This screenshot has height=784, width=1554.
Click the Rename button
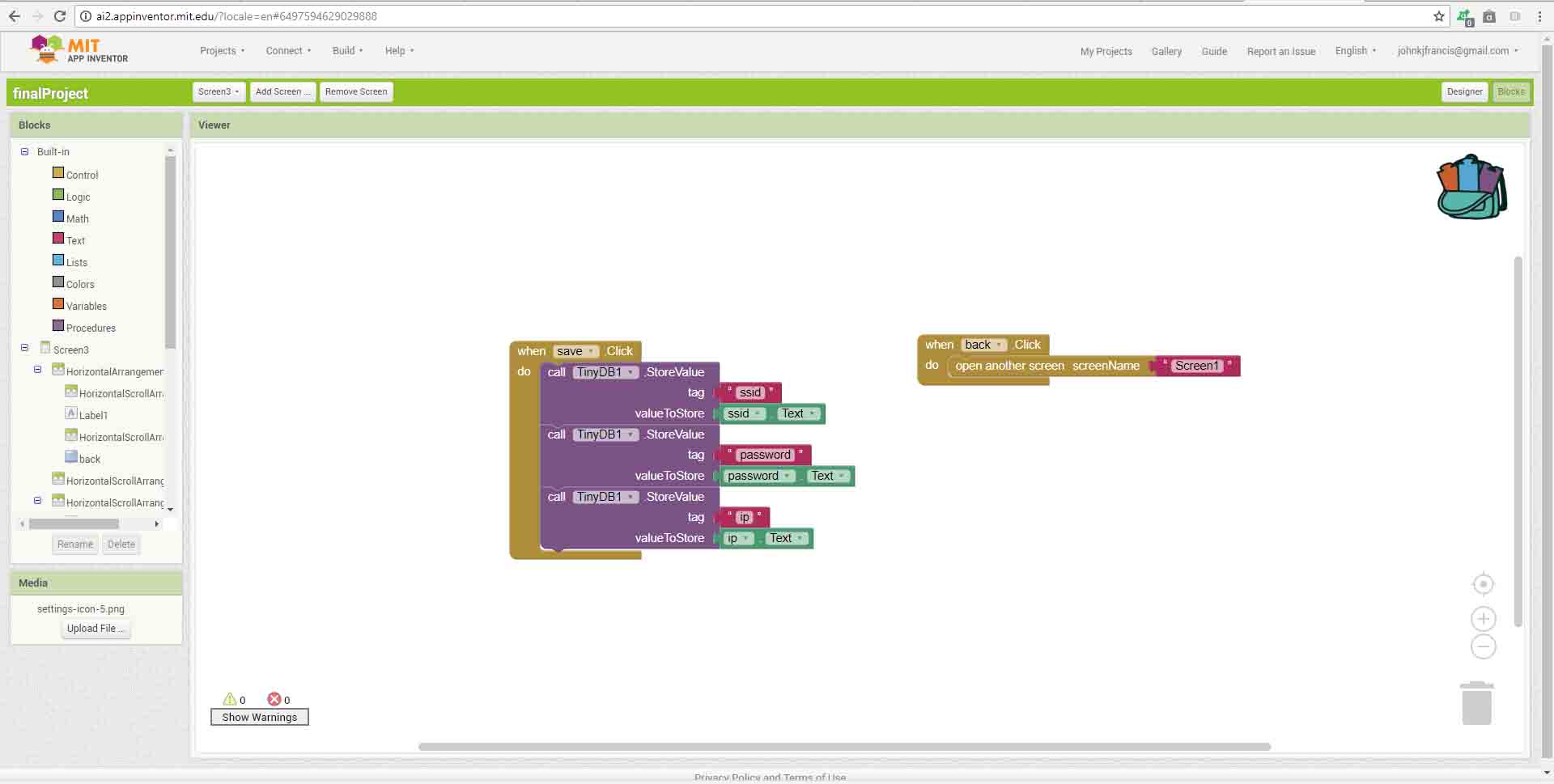point(75,545)
